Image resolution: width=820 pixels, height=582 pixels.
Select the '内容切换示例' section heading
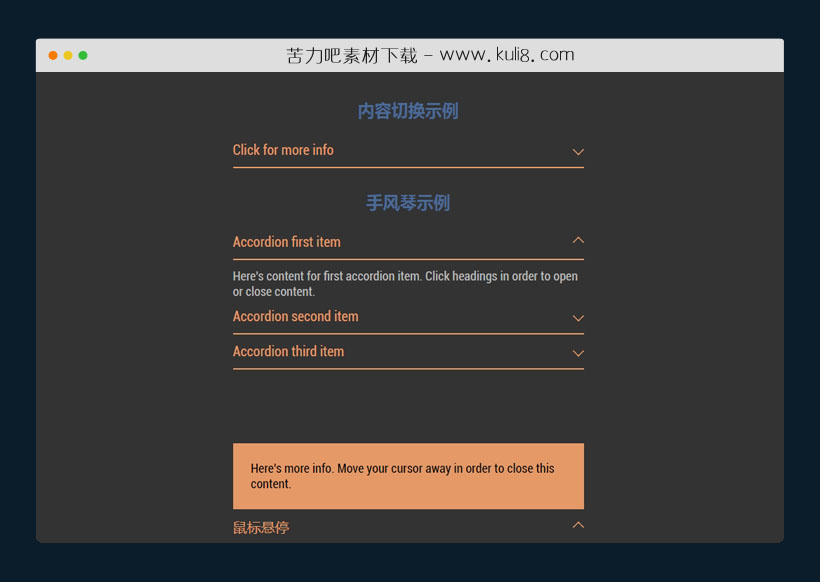[x=408, y=111]
